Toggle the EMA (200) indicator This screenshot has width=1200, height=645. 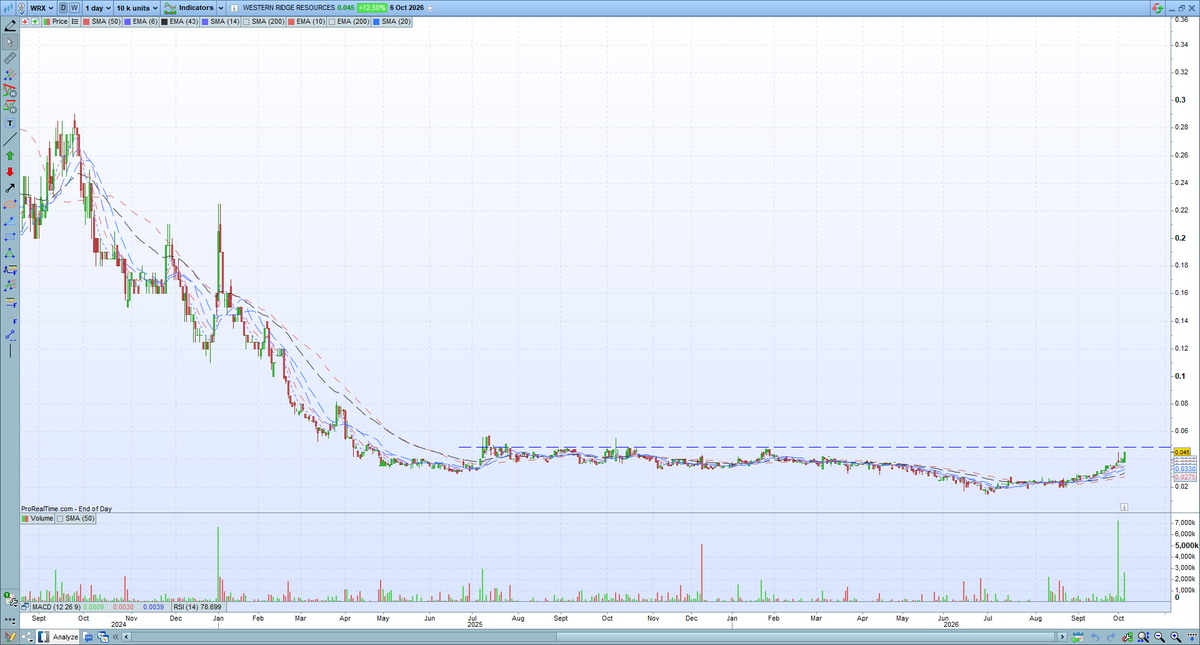coord(348,22)
